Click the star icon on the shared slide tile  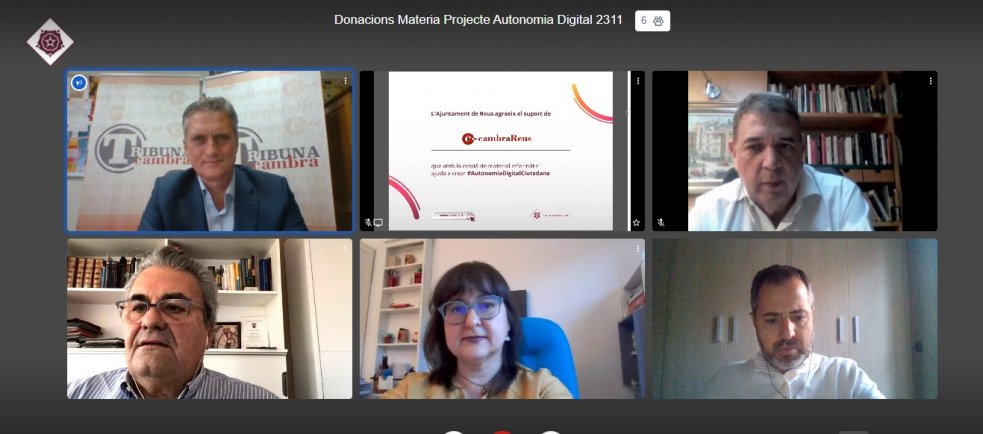click(636, 222)
